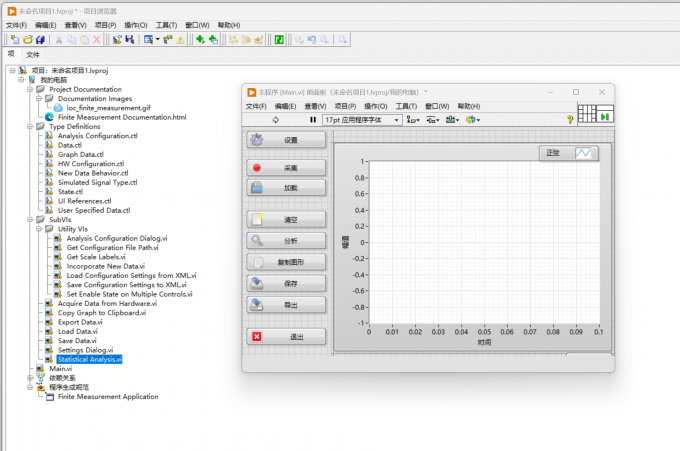The height and width of the screenshot is (451, 680).
Task: Click the 设置 button
Action: pos(286,140)
